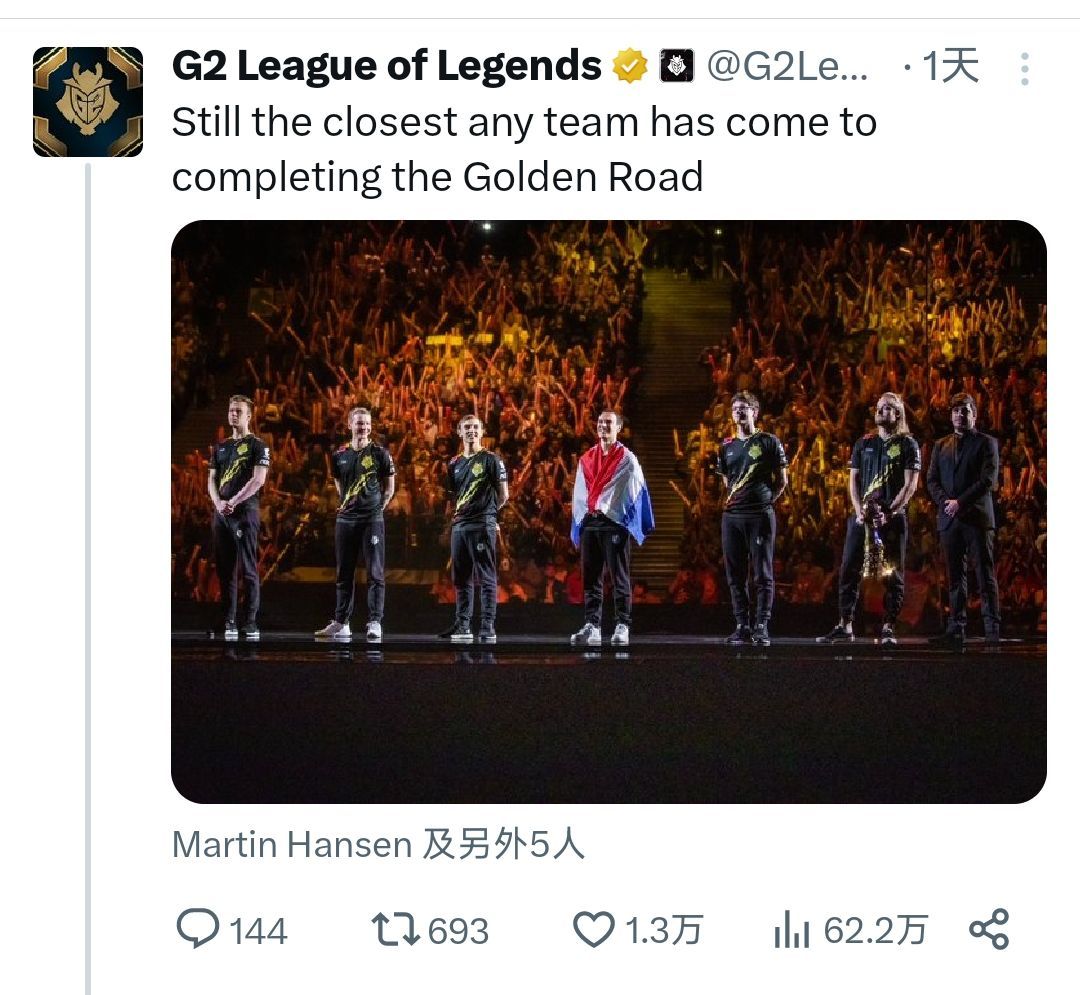Click the @G2Le... handle
This screenshot has height=995, width=1080.
(x=788, y=68)
